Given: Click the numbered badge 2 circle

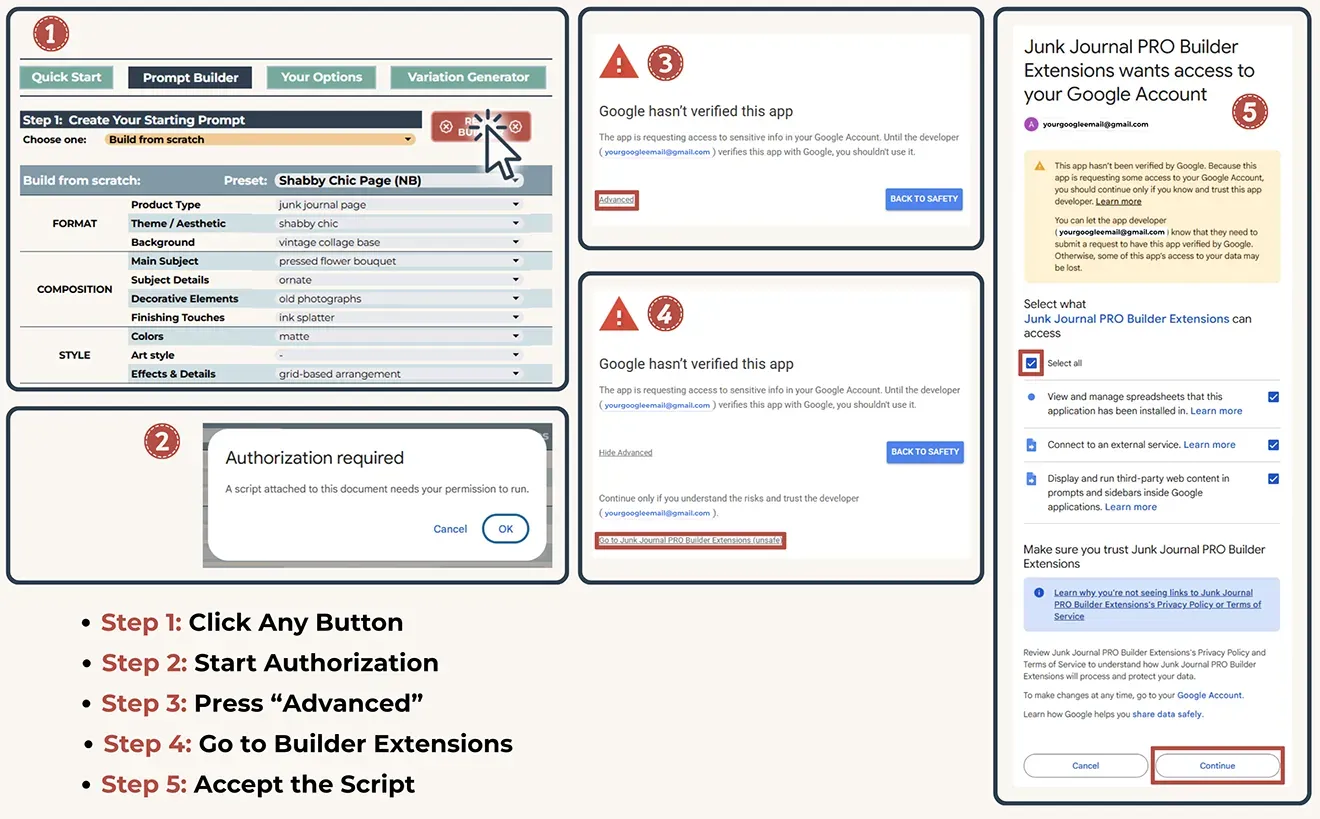Looking at the screenshot, I should tap(162, 442).
